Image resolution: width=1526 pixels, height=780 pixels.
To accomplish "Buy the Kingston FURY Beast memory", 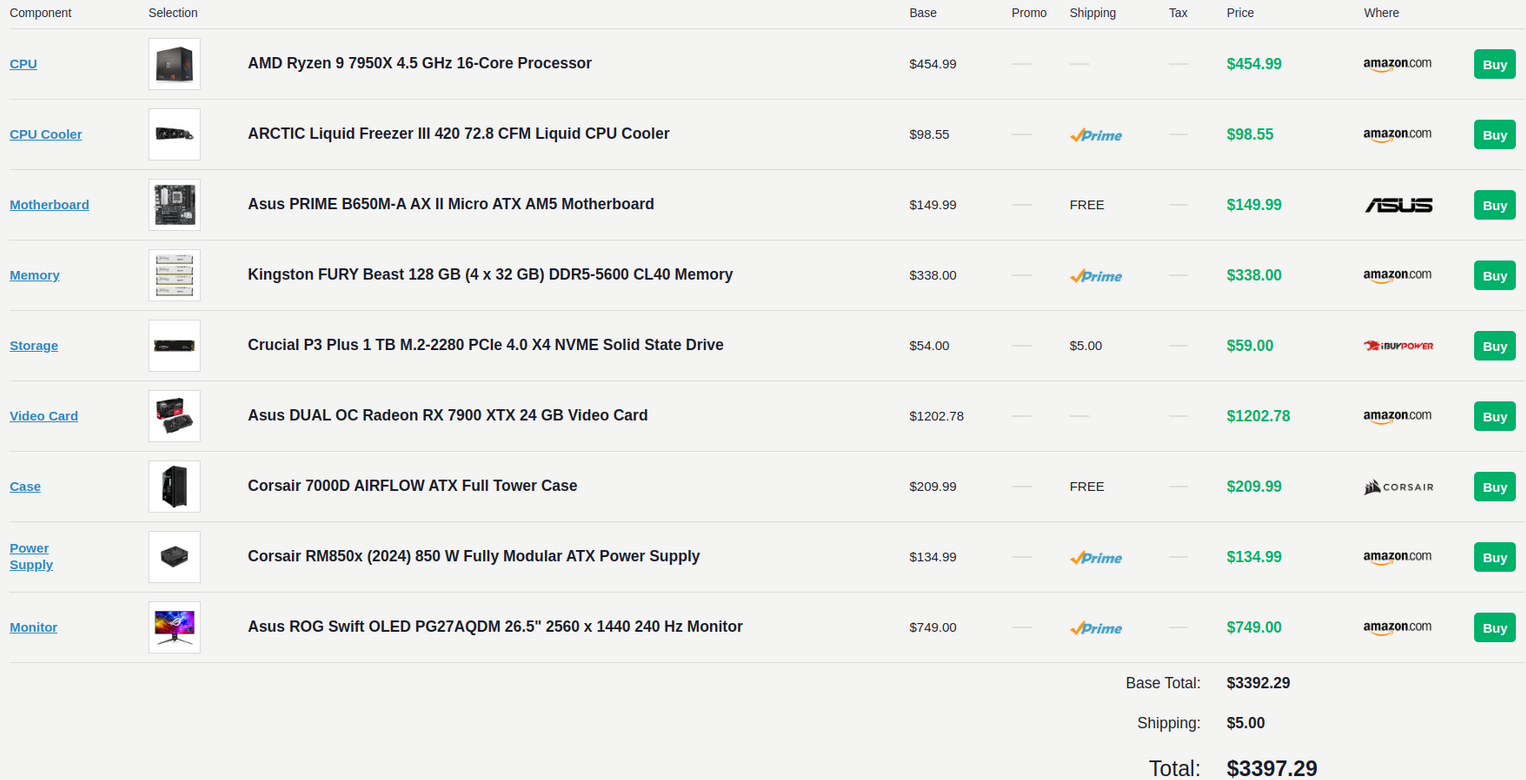I will [1494, 276].
